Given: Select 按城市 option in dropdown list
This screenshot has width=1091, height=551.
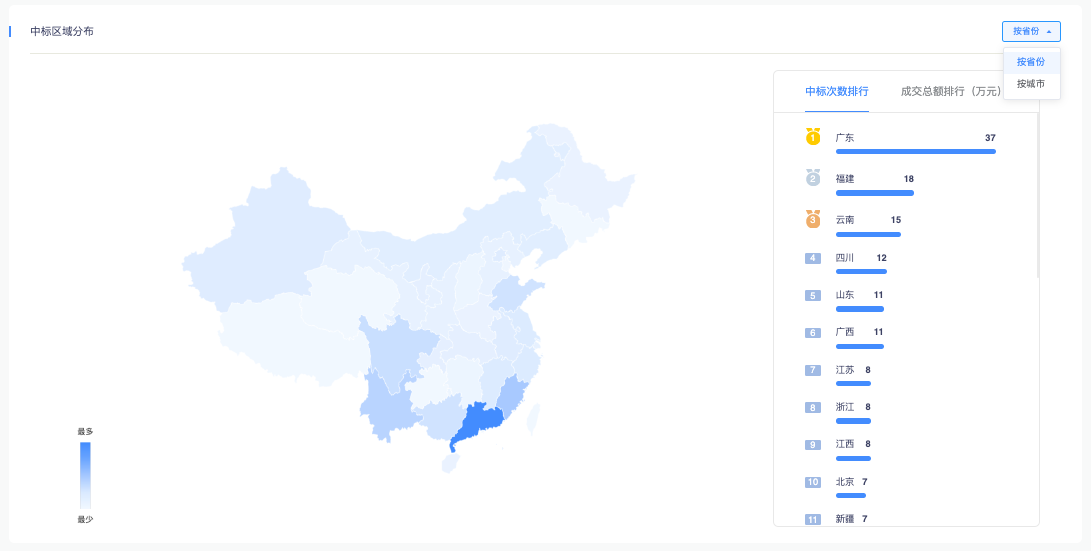Looking at the screenshot, I should point(1031,83).
